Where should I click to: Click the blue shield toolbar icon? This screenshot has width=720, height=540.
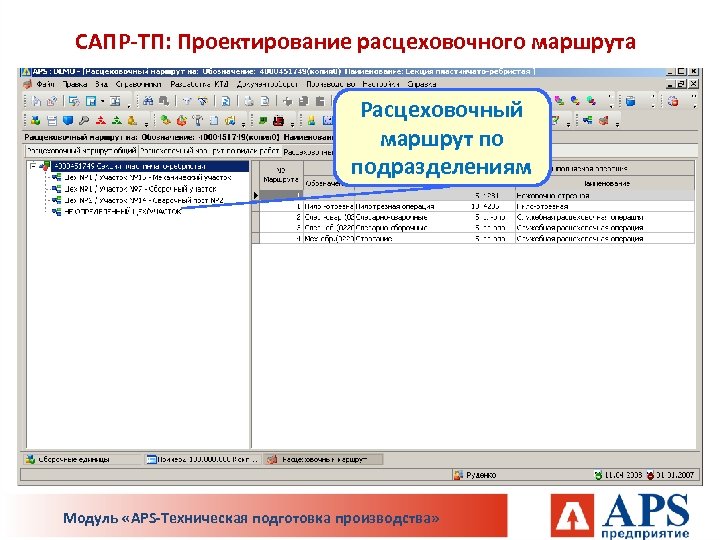(68, 120)
